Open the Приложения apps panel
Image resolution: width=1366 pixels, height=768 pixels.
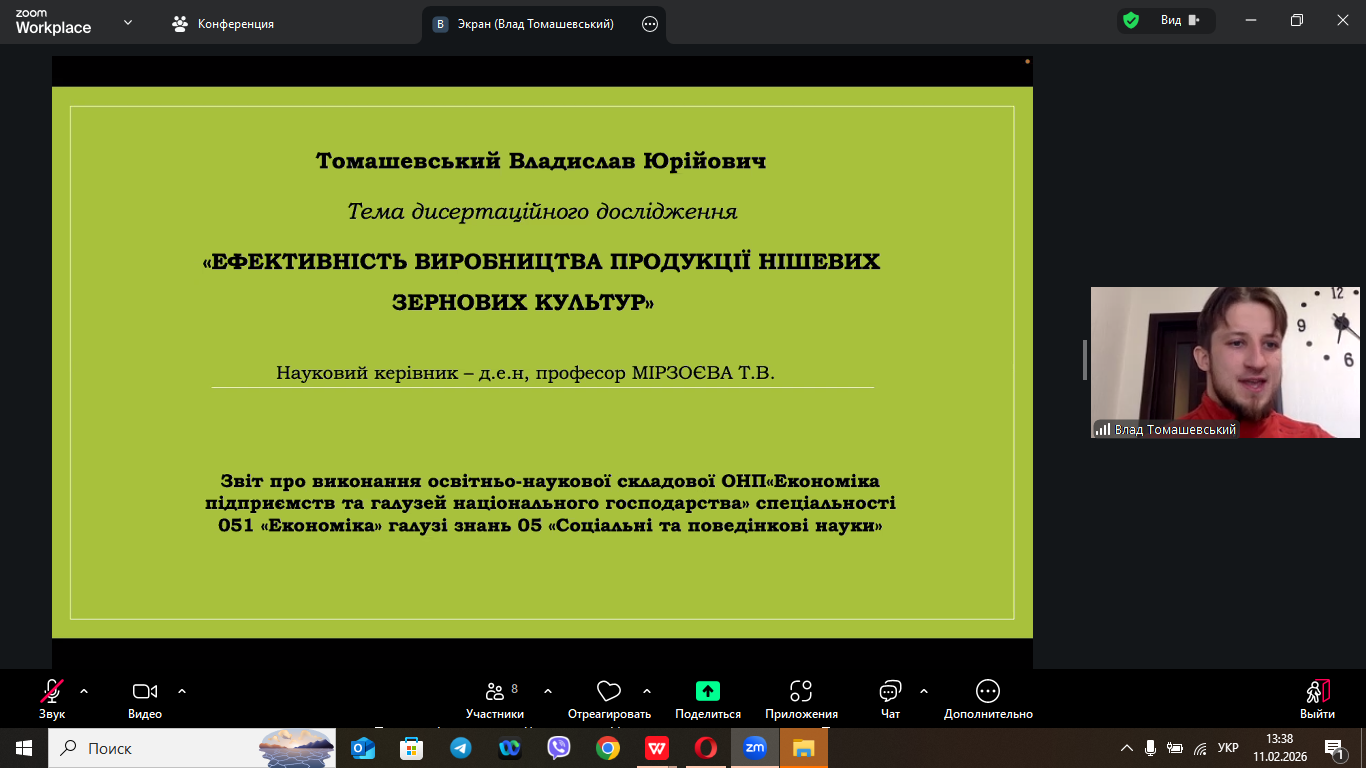801,699
